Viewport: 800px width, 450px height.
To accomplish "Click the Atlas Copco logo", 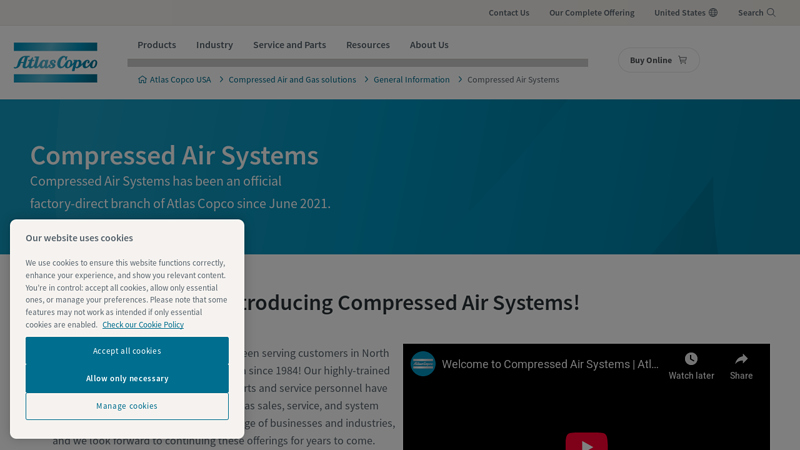I will point(56,62).
